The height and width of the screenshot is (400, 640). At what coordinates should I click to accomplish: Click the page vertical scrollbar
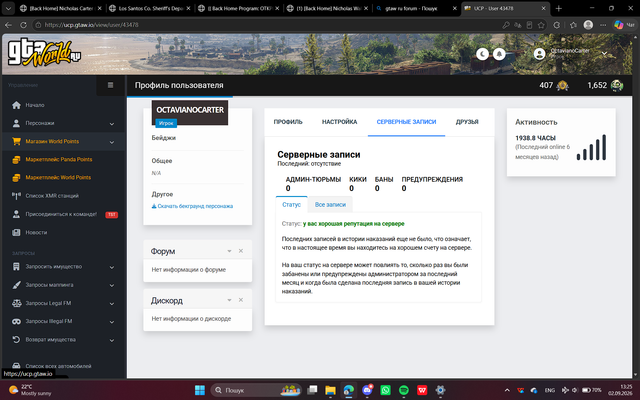pyautogui.click(x=636, y=206)
